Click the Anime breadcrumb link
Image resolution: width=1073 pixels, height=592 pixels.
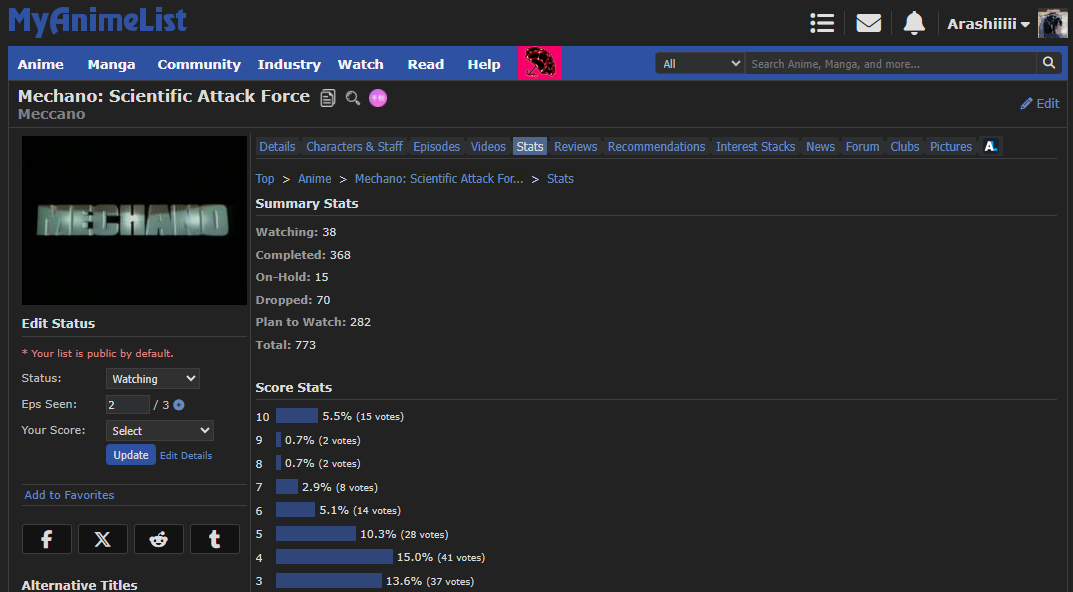(x=315, y=179)
